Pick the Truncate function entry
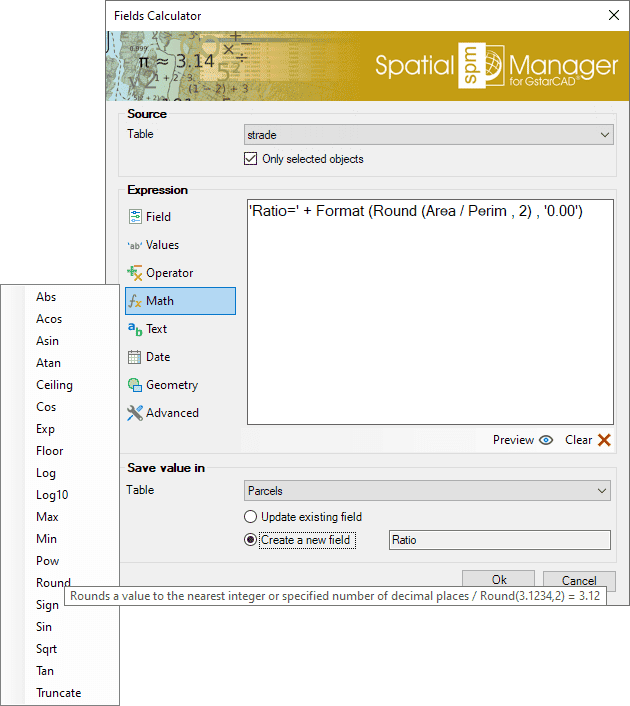This screenshot has width=630, height=706. click(58, 693)
